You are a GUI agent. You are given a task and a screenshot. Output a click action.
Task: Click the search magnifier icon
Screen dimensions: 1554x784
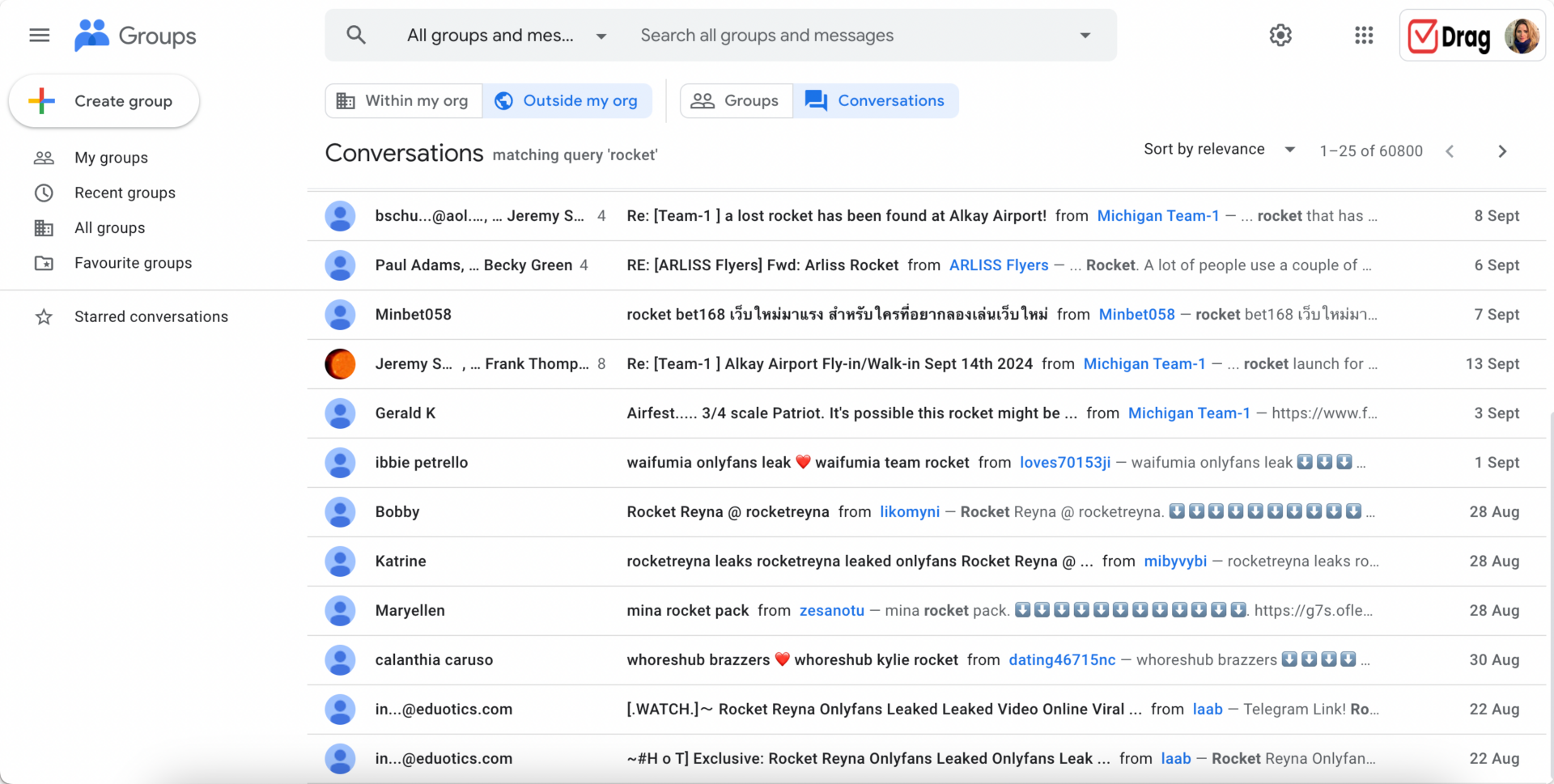click(x=356, y=35)
